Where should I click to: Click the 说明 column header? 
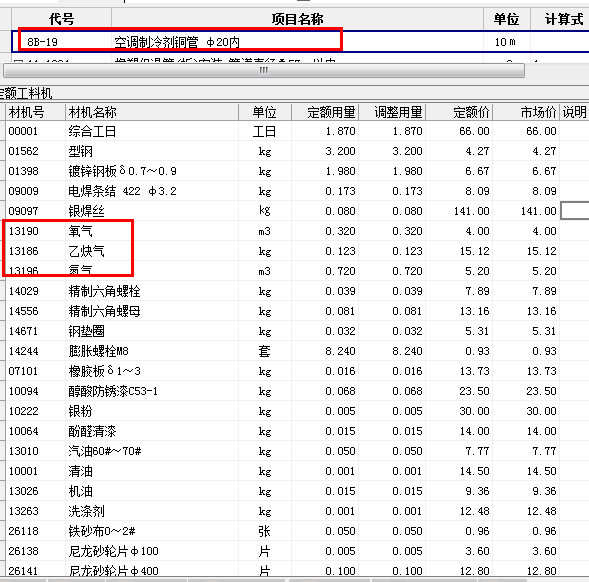[574, 112]
